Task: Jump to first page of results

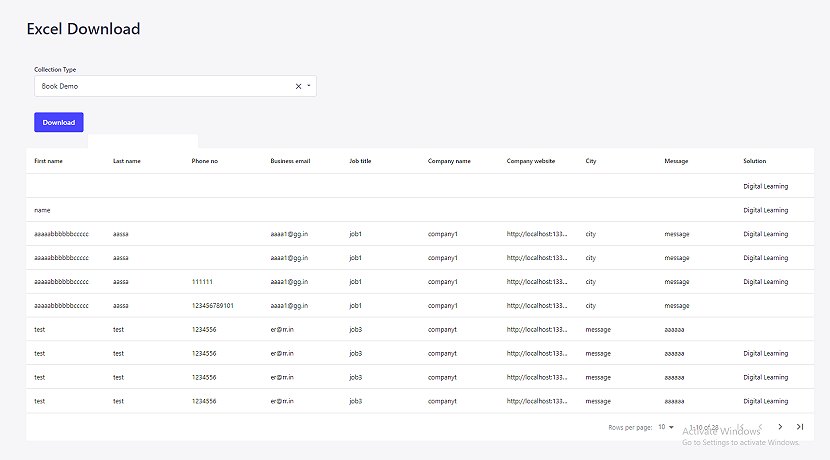Action: point(741,427)
